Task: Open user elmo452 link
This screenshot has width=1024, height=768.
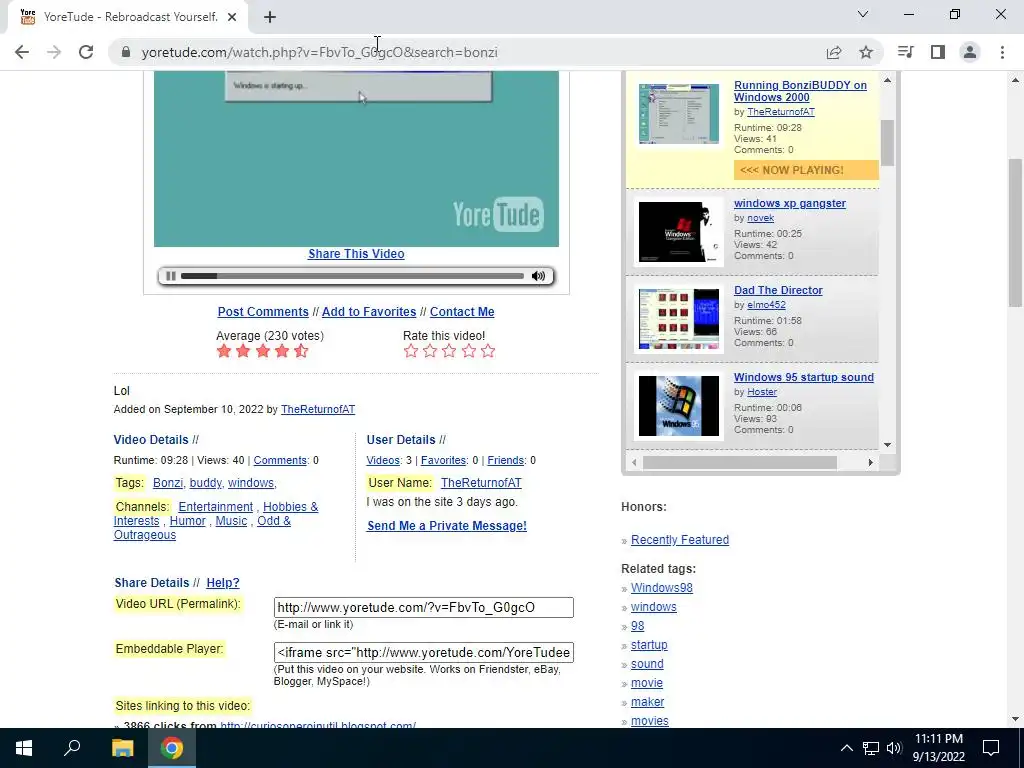Action: click(766, 305)
